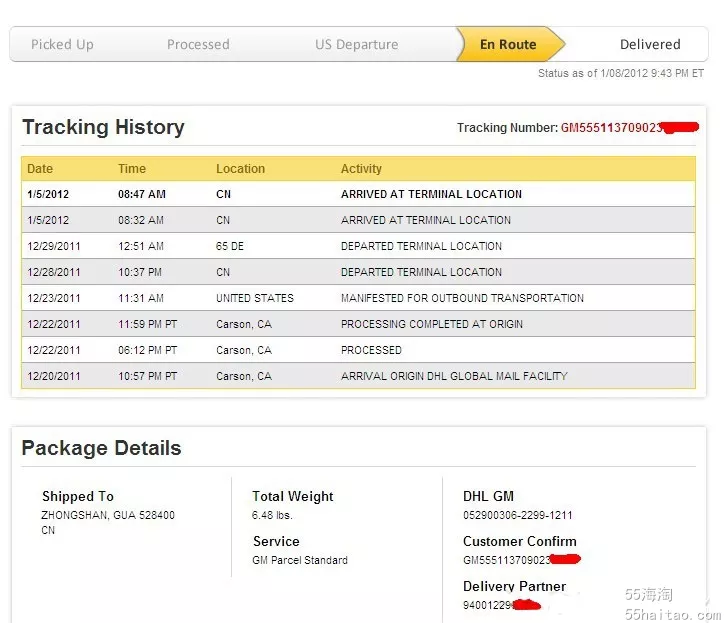The height and width of the screenshot is (623, 724).
Task: Click the 12:51 AM time cell
Action: click(x=140, y=246)
